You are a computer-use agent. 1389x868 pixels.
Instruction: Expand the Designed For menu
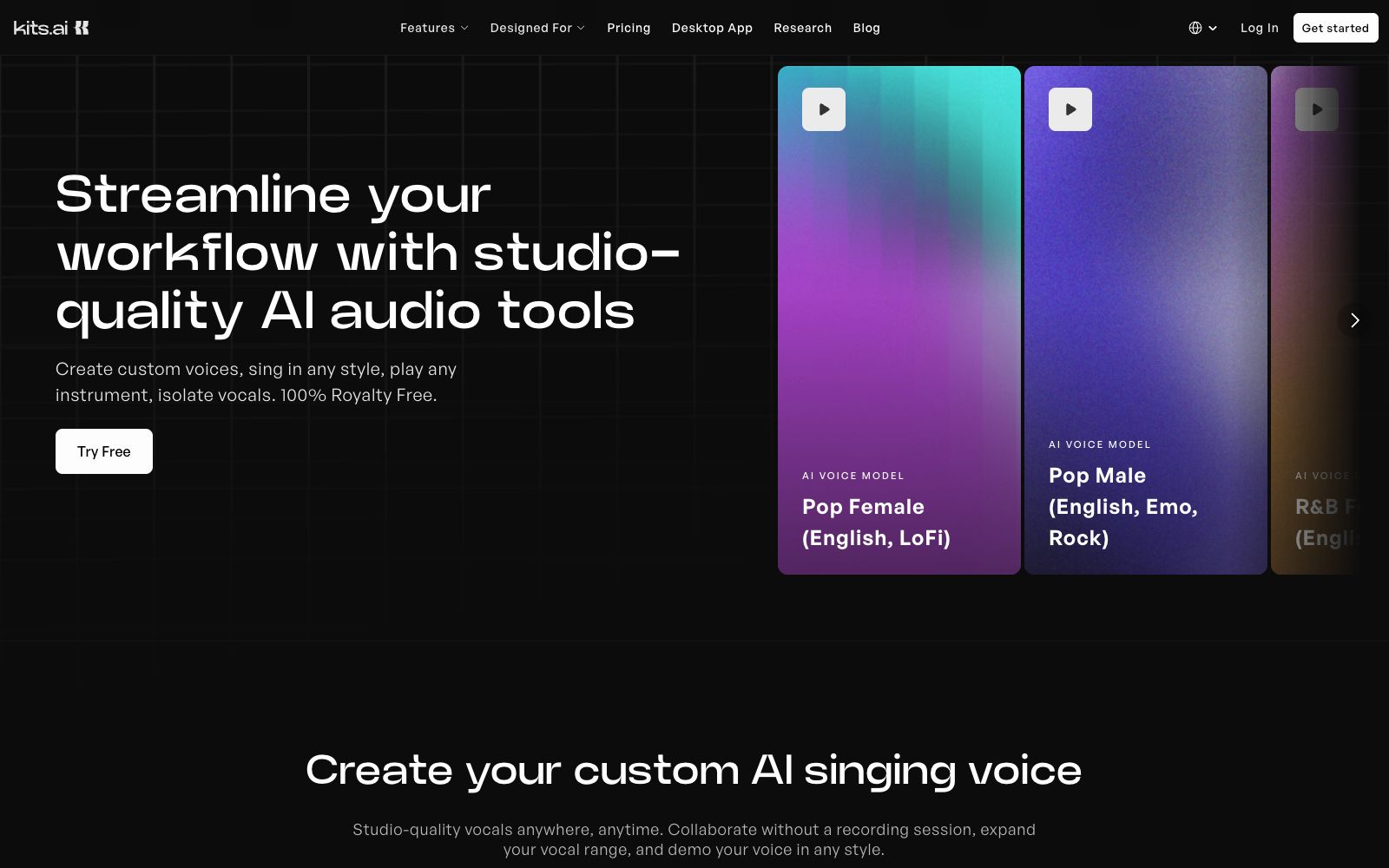coord(537,28)
